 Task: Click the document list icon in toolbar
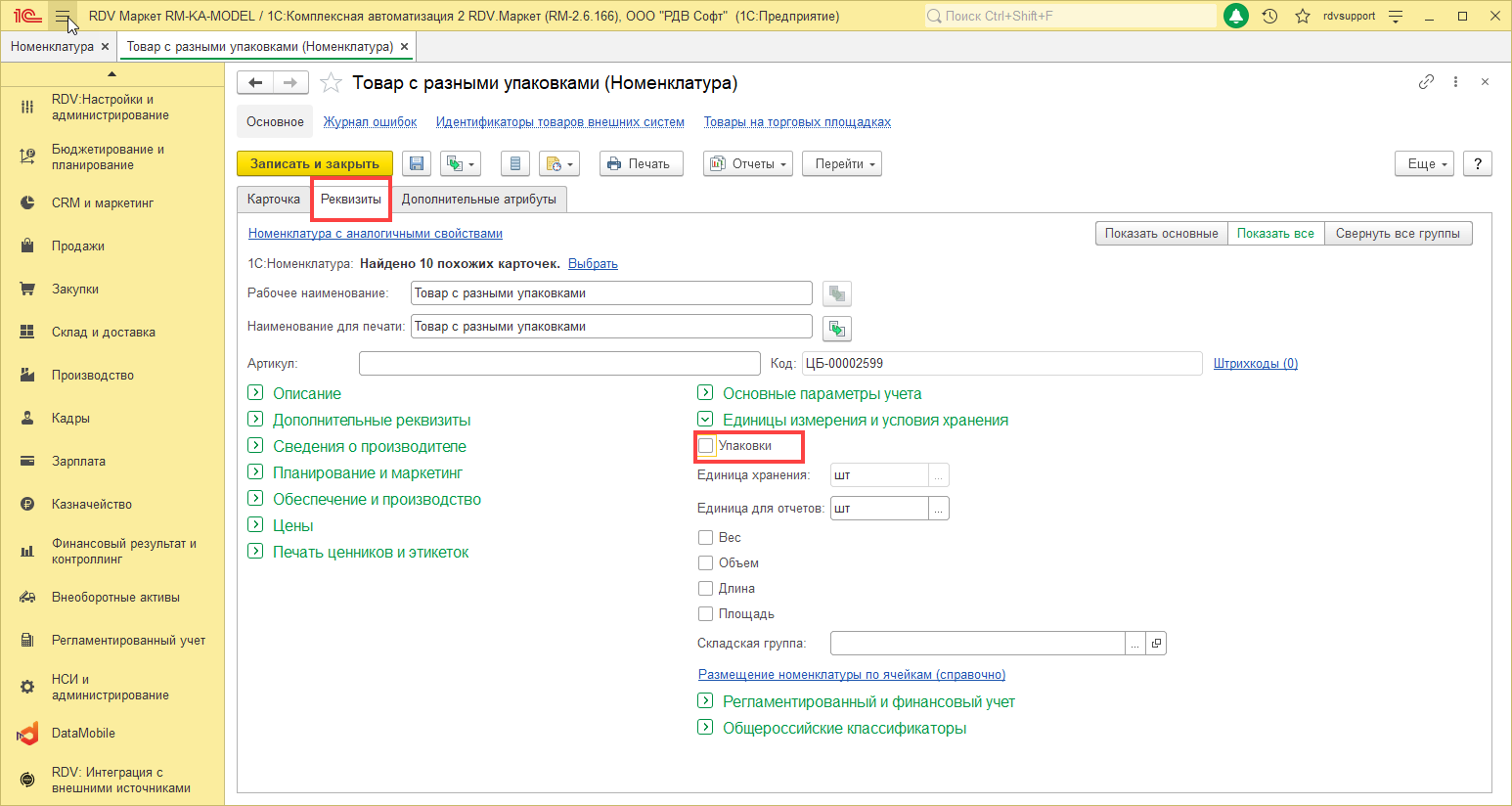pyautogui.click(x=515, y=163)
